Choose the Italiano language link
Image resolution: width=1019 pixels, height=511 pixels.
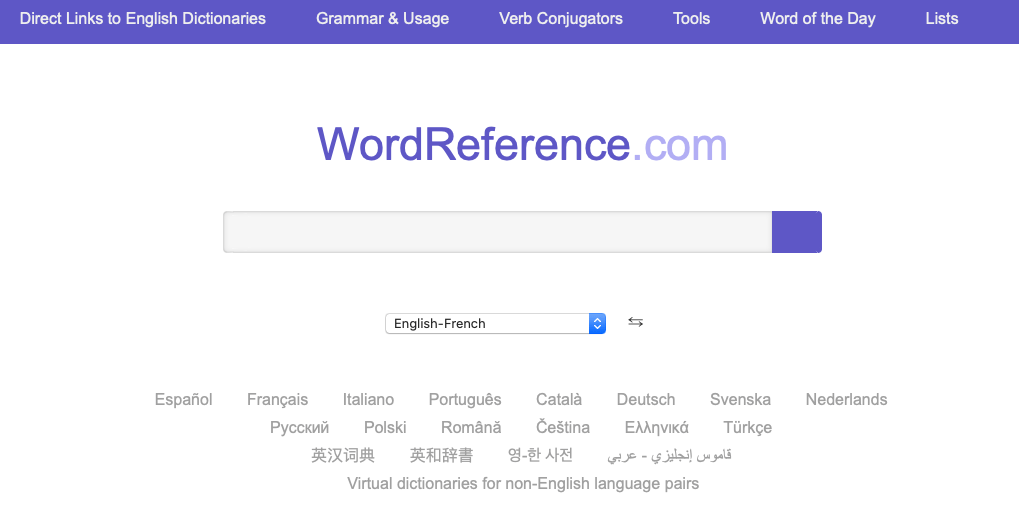pos(368,399)
